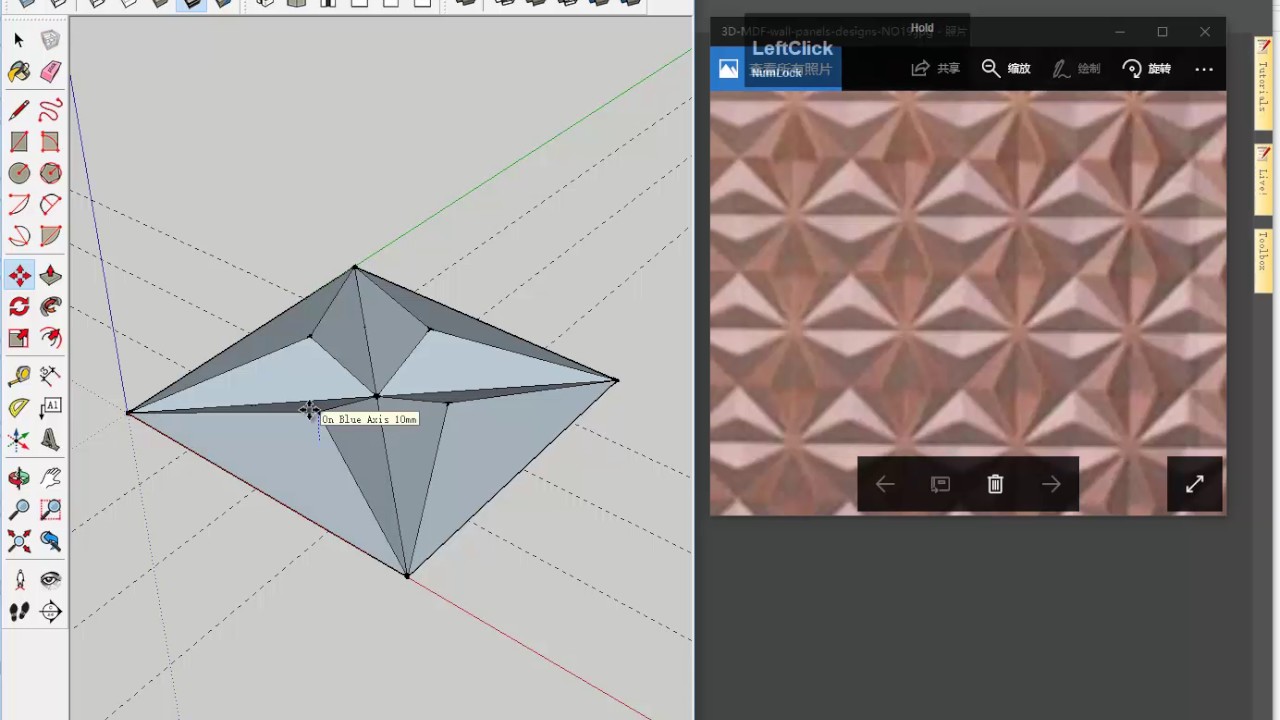
Task: Select the Follow Me tool
Action: [x=51, y=307]
